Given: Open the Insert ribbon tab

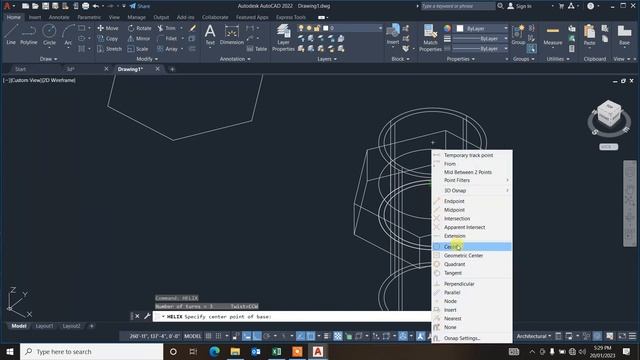Looking at the screenshot, I should click(35, 17).
